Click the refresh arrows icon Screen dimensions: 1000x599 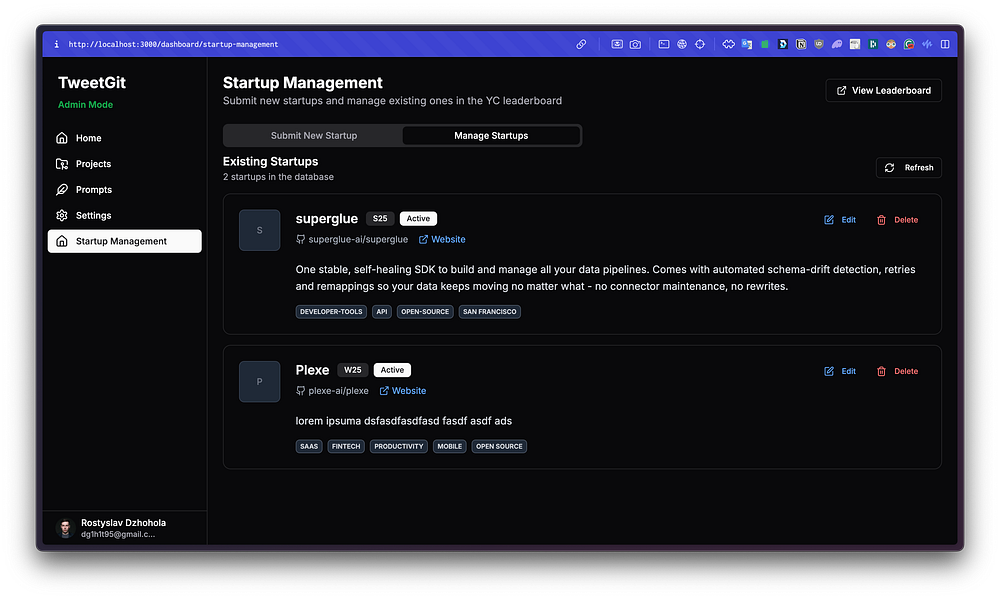[889, 168]
